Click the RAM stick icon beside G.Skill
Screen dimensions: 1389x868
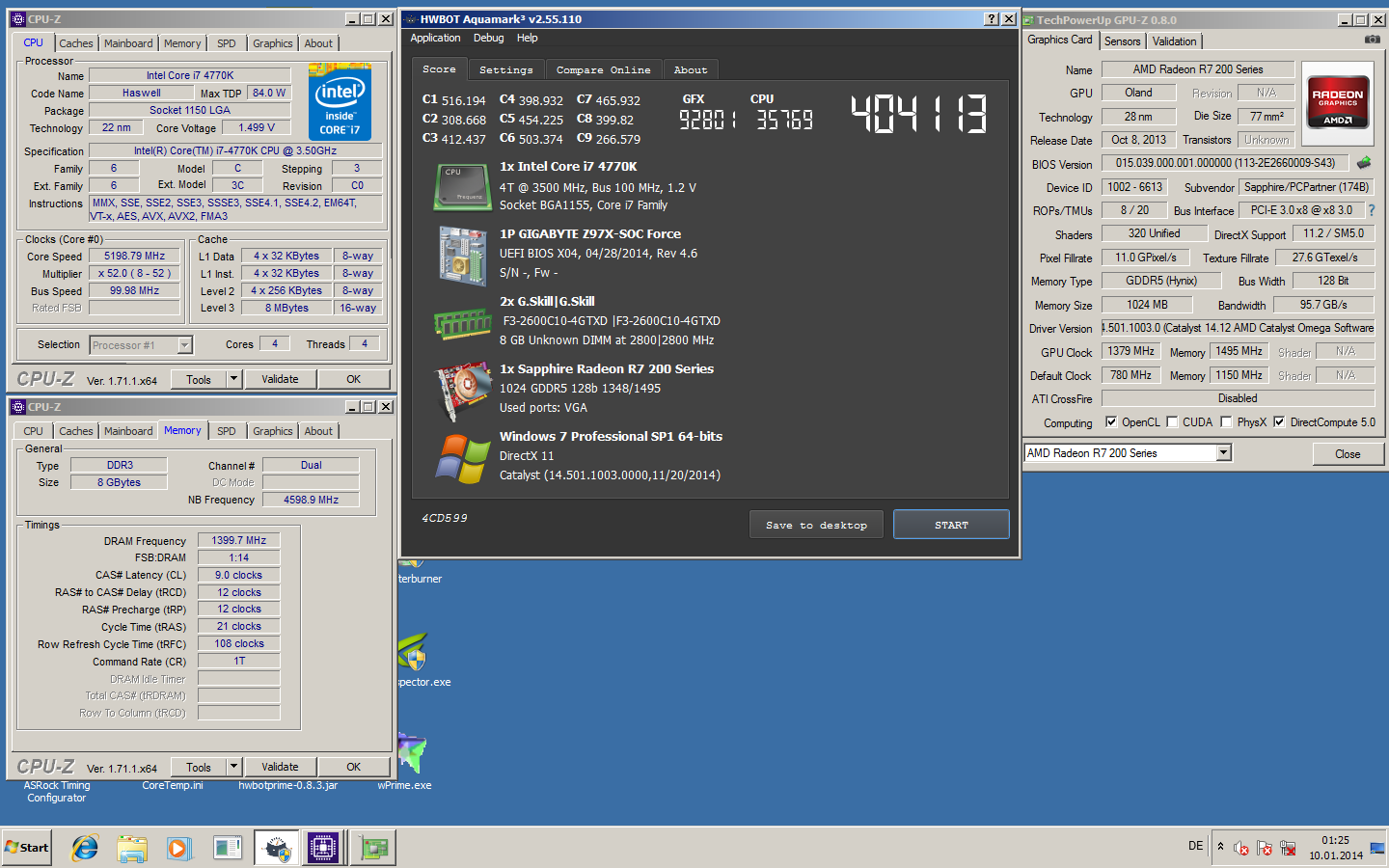pos(463,324)
